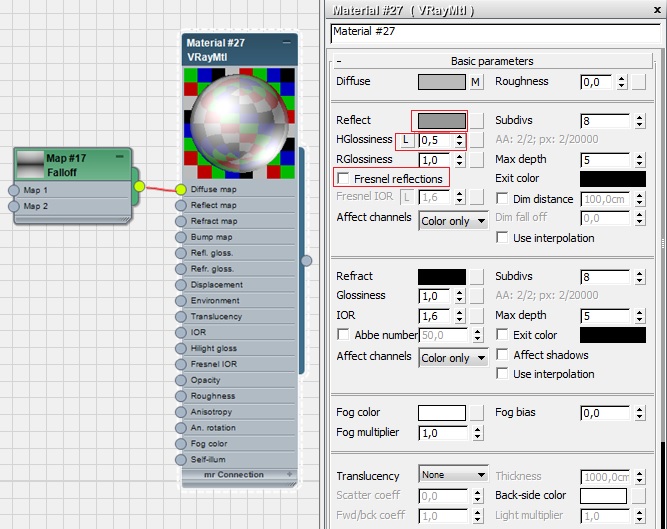Click the Roughness spinner arrows
This screenshot has height=529, width=667.
click(x=622, y=82)
